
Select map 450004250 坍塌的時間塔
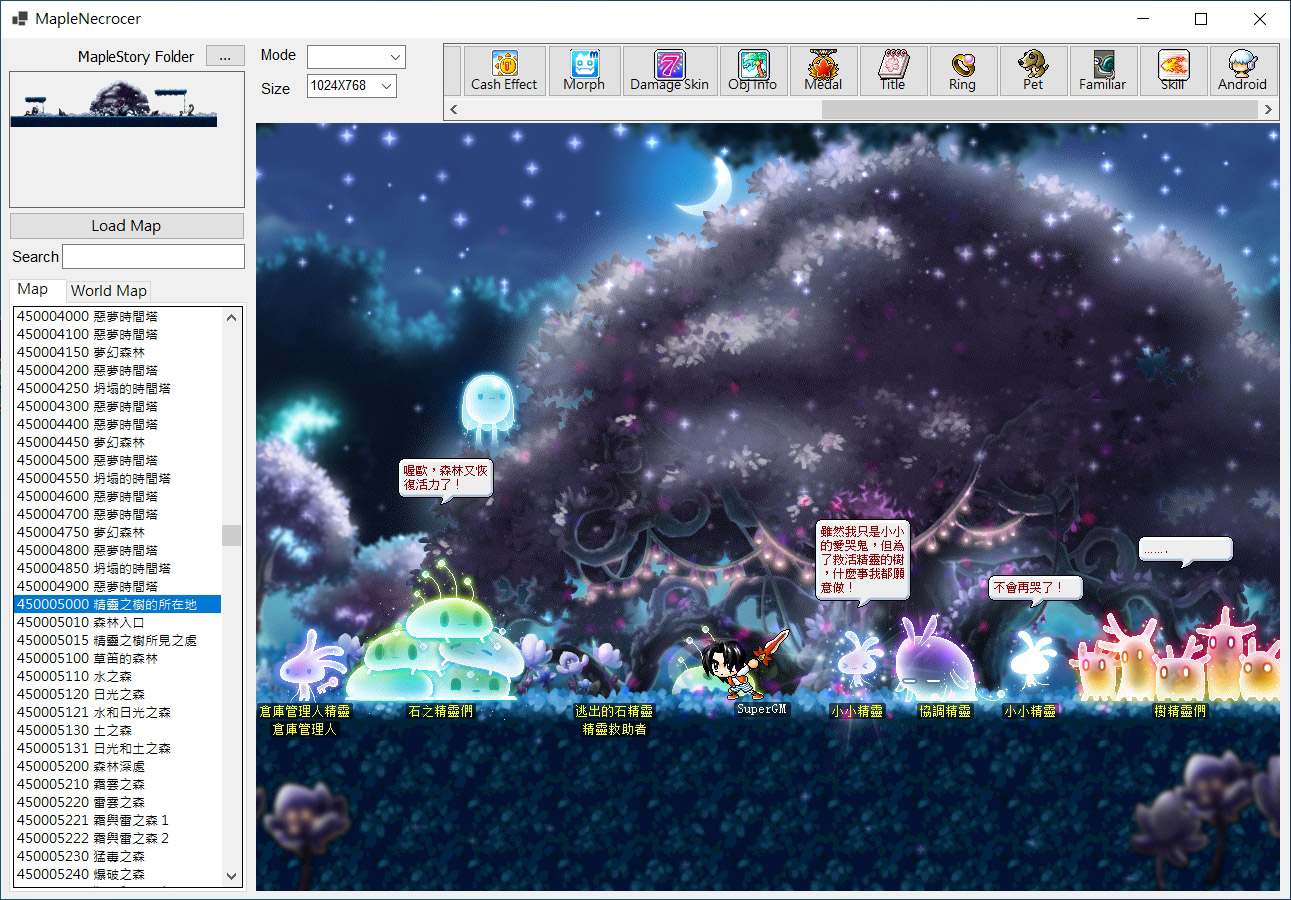pos(117,388)
